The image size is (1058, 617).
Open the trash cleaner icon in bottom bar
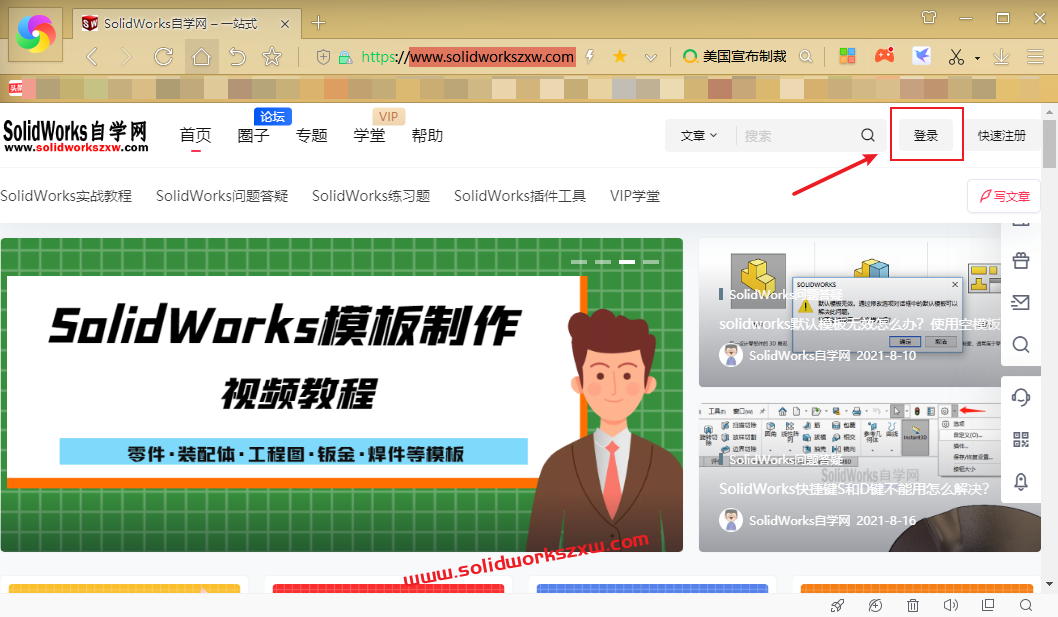[x=913, y=605]
